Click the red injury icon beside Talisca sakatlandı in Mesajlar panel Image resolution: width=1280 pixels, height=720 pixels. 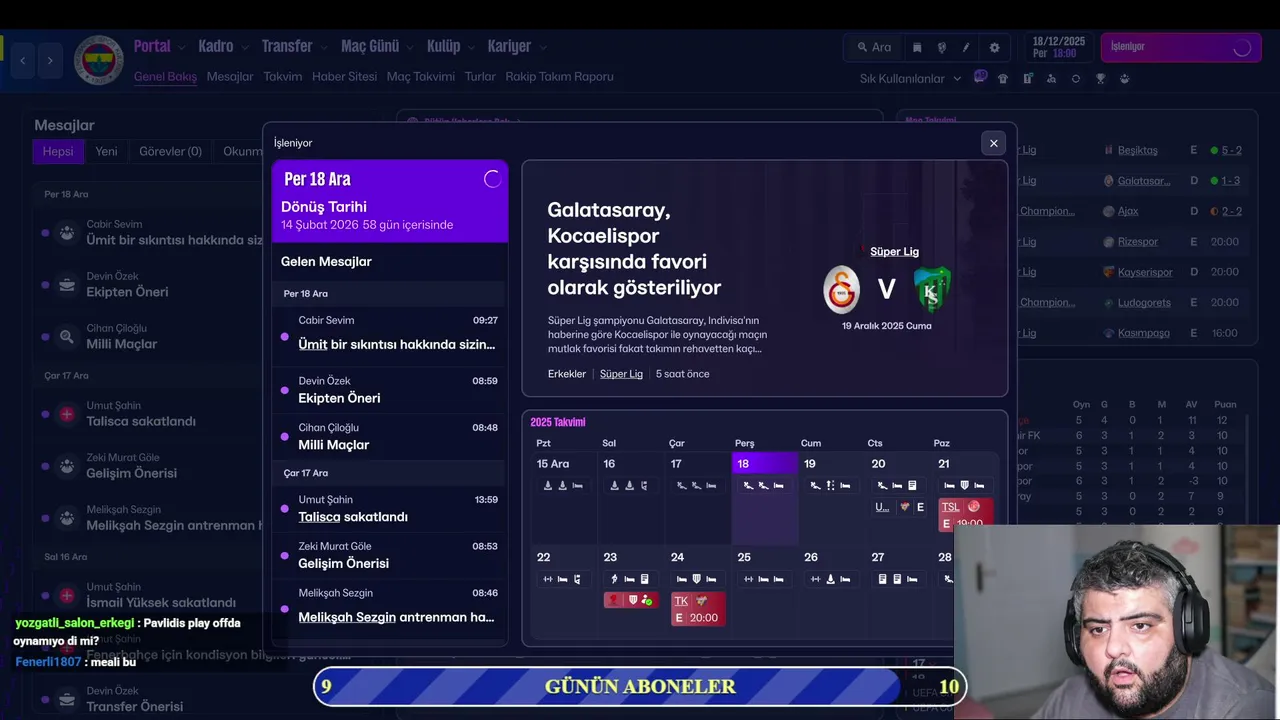pos(67,414)
